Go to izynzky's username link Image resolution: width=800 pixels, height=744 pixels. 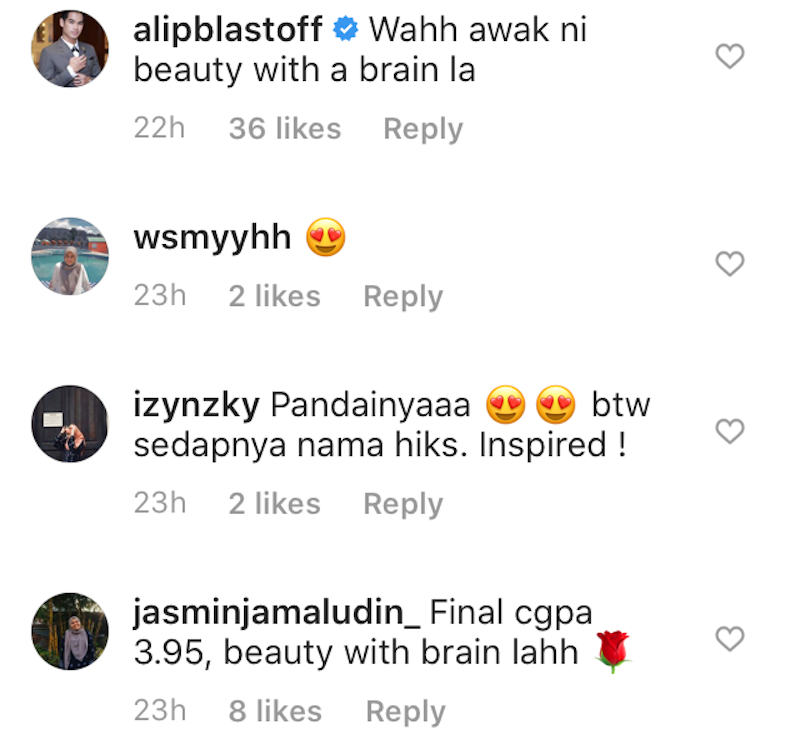[x=196, y=406]
